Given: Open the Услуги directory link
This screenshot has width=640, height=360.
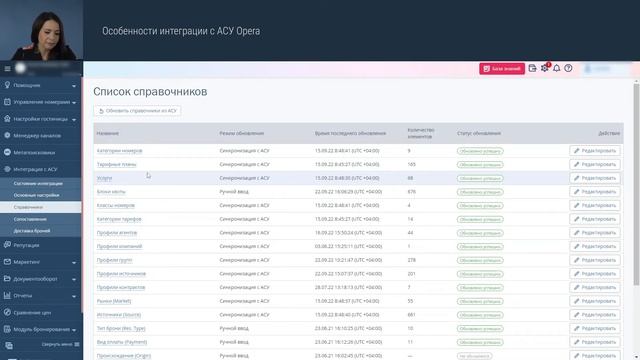Looking at the screenshot, I should 104,178.
